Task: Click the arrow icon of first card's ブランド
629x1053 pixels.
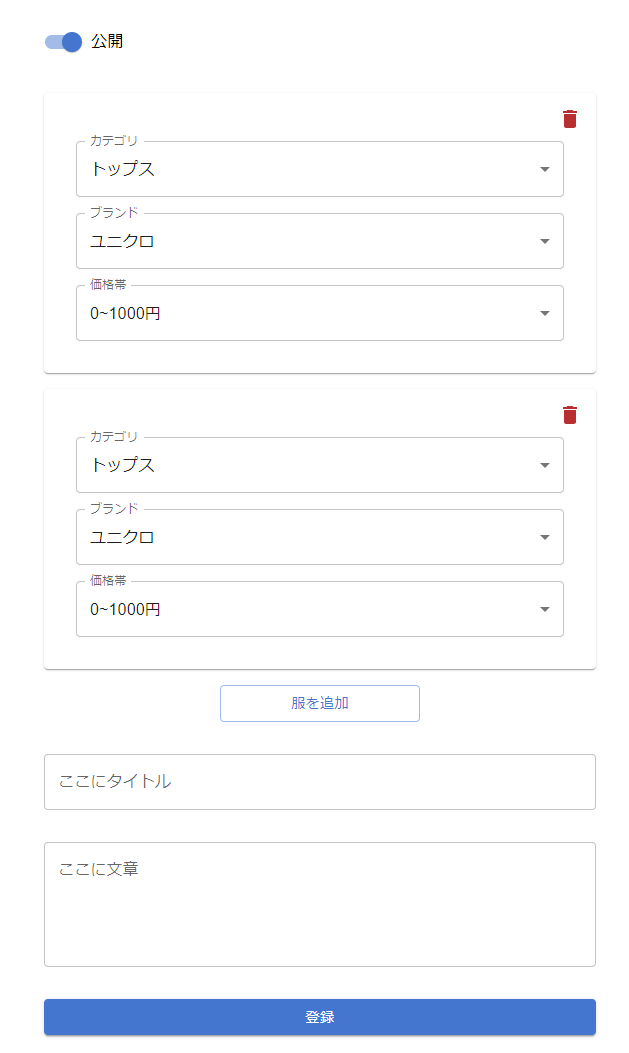Action: tap(545, 241)
